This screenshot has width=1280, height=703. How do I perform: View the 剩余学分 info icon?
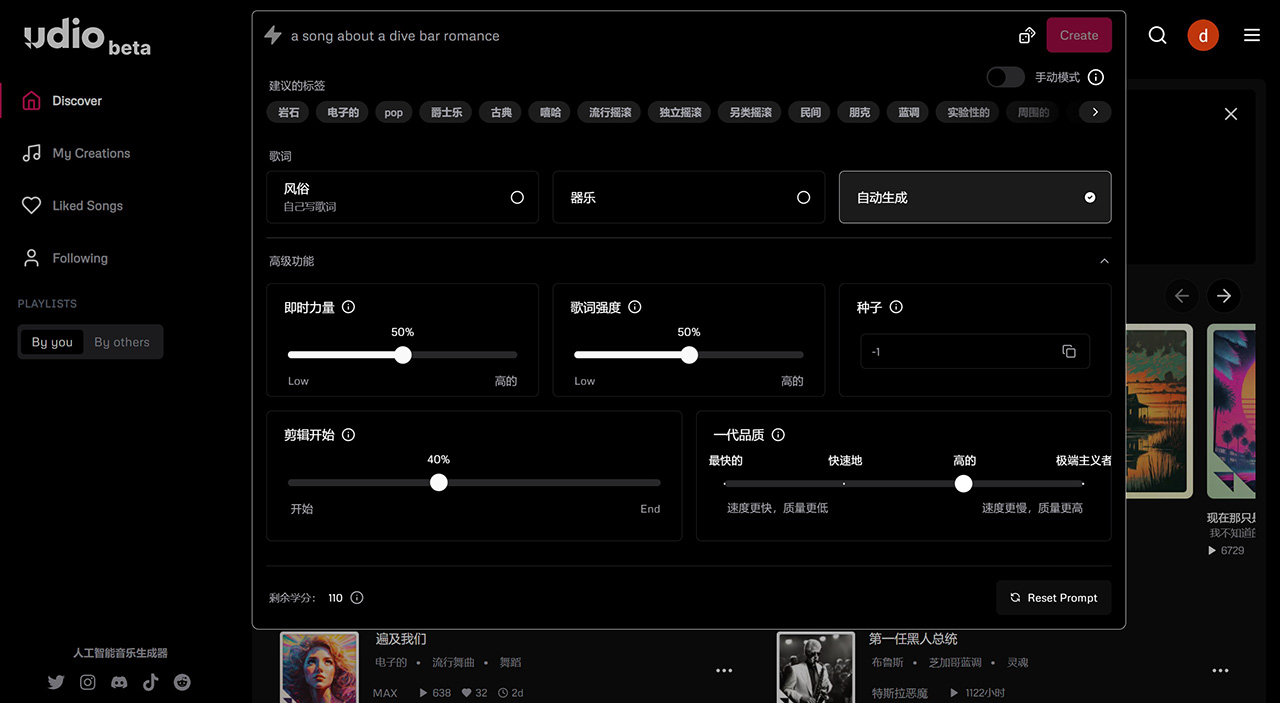pyautogui.click(x=356, y=597)
